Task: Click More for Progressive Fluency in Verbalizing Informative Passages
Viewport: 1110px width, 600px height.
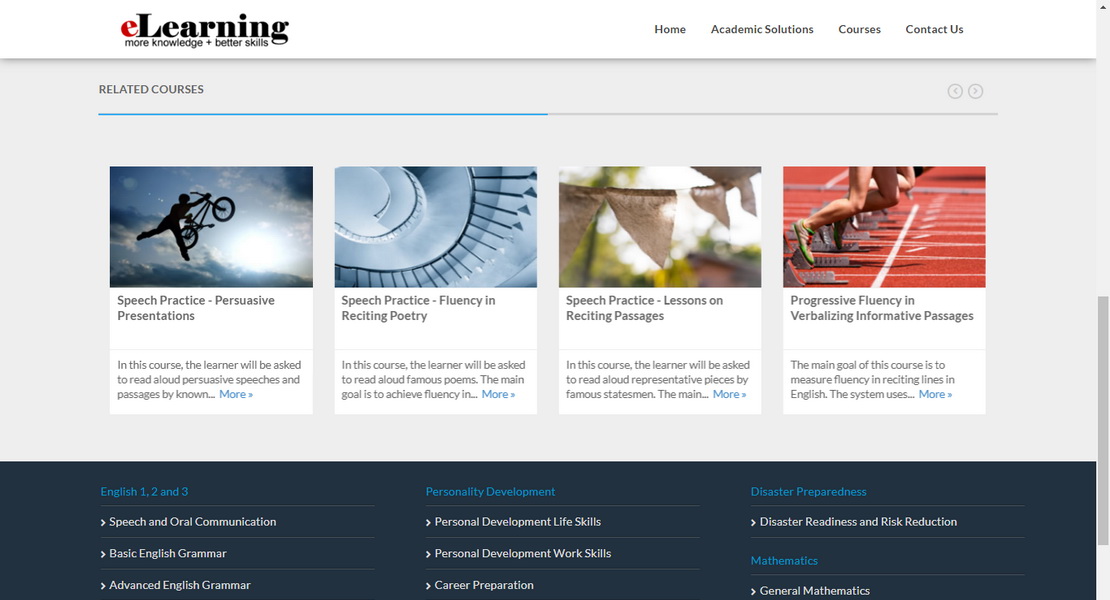Action: click(x=935, y=394)
